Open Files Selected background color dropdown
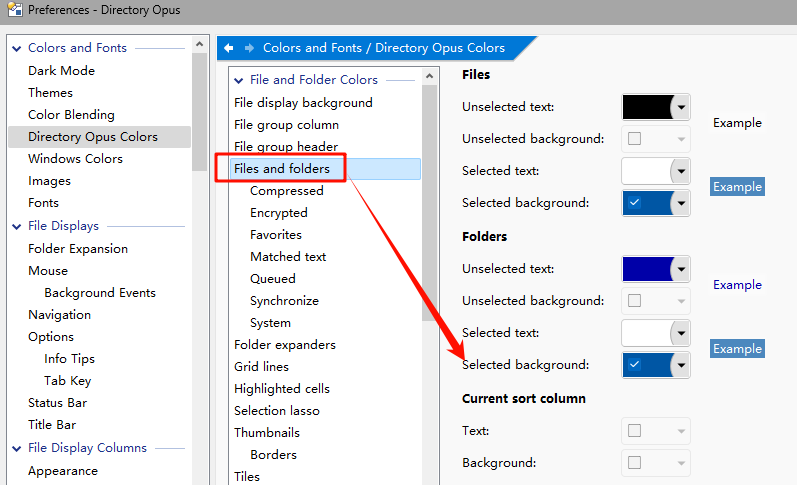797x485 pixels. pyautogui.click(x=681, y=203)
